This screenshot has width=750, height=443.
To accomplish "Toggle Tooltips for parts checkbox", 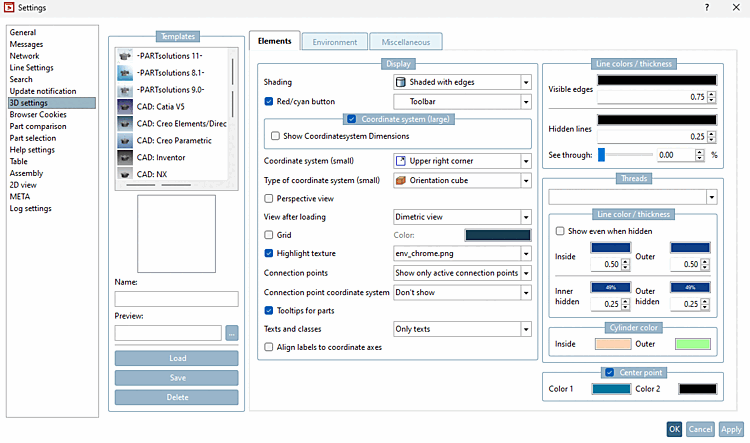I will [269, 310].
